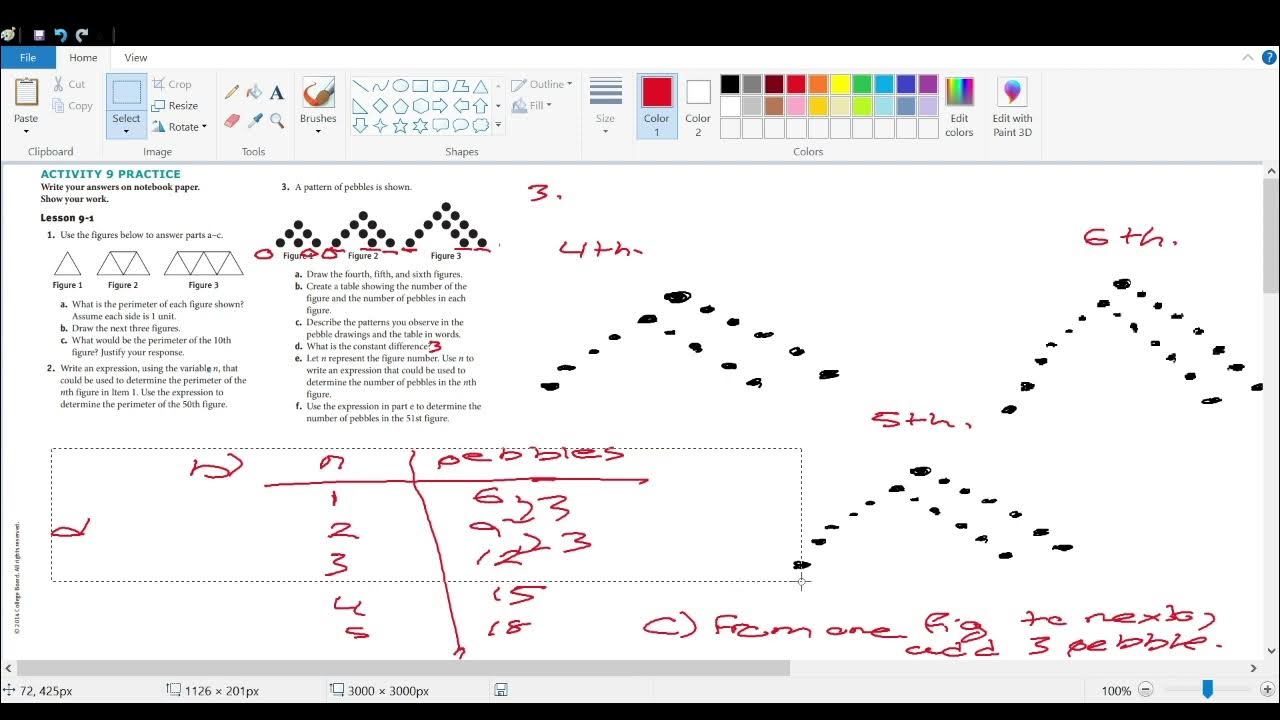Pick the Rectangle shape
The height and width of the screenshot is (720, 1280).
point(421,86)
